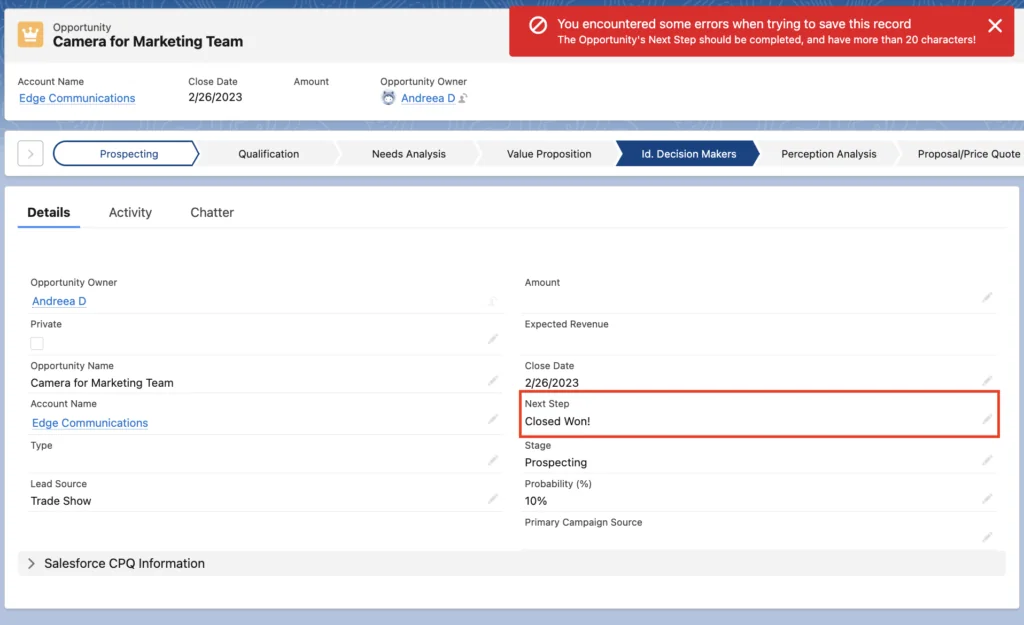Image resolution: width=1024 pixels, height=625 pixels.
Task: Select the Value Proposition stage
Action: (x=549, y=153)
